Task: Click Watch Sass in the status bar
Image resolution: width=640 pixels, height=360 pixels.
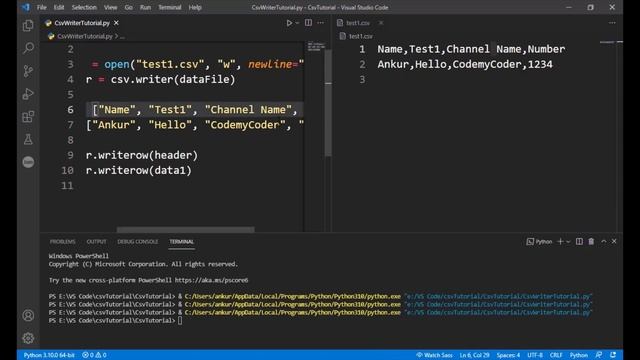Action: [434, 355]
